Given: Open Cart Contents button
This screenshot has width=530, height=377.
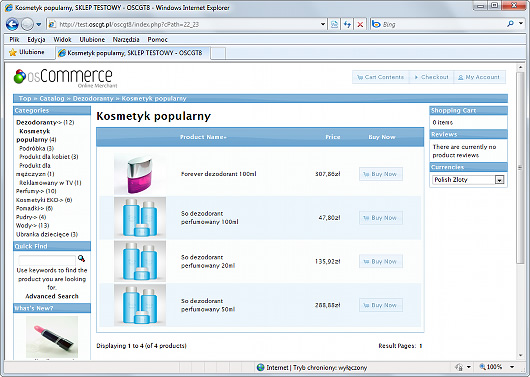Looking at the screenshot, I should [x=381, y=77].
